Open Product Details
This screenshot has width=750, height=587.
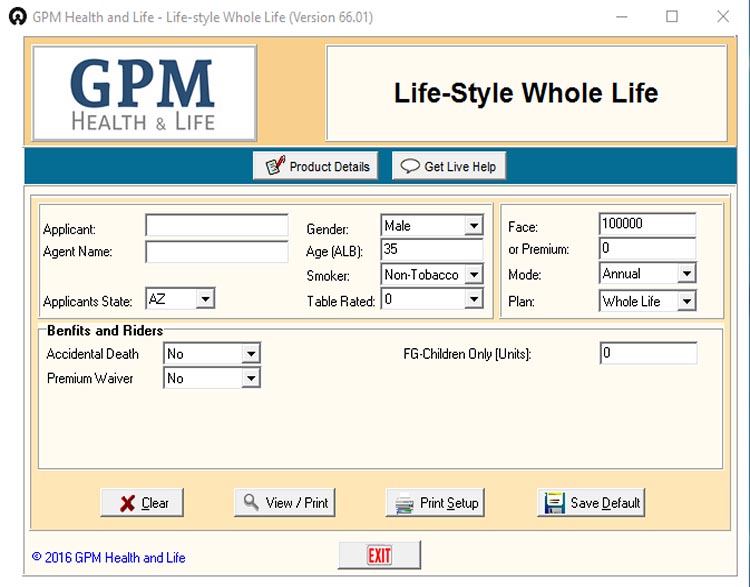tap(315, 166)
